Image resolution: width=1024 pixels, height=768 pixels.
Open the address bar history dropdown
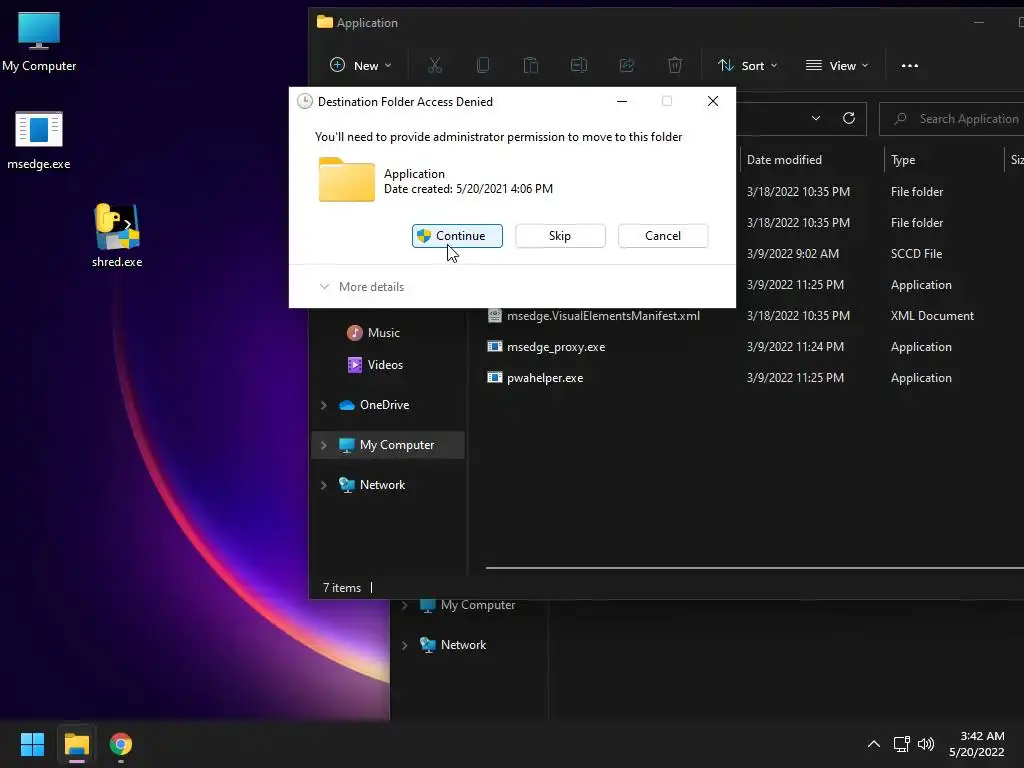coord(816,118)
